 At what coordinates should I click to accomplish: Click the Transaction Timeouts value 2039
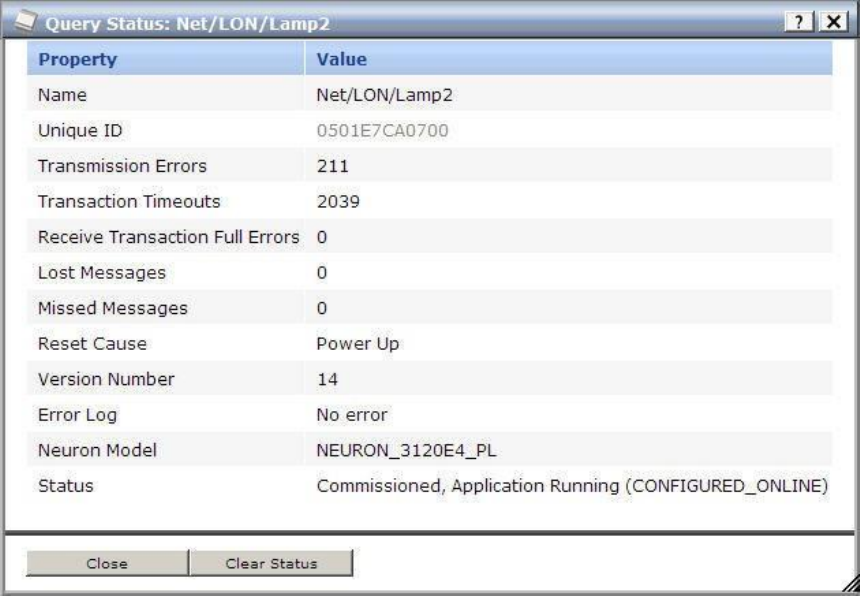pos(338,202)
